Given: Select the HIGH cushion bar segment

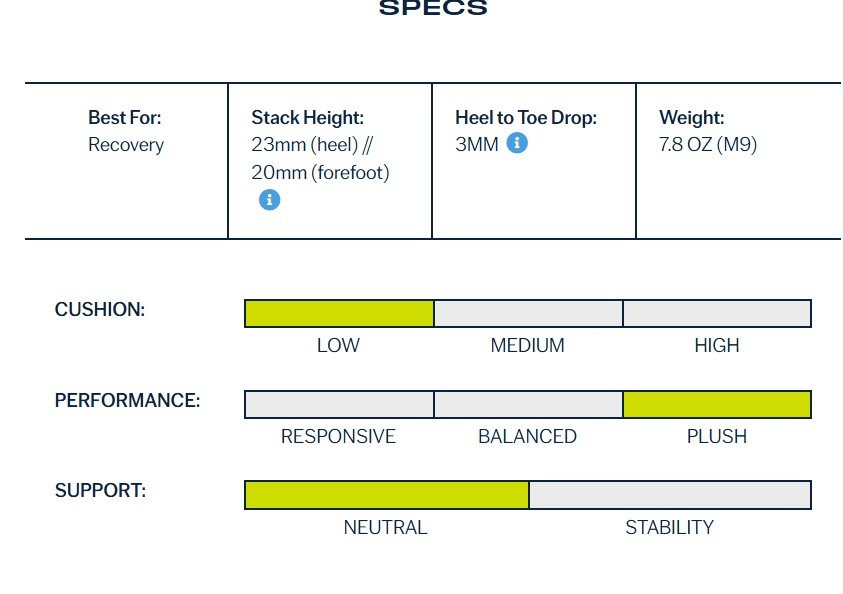Looking at the screenshot, I should click(x=717, y=313).
